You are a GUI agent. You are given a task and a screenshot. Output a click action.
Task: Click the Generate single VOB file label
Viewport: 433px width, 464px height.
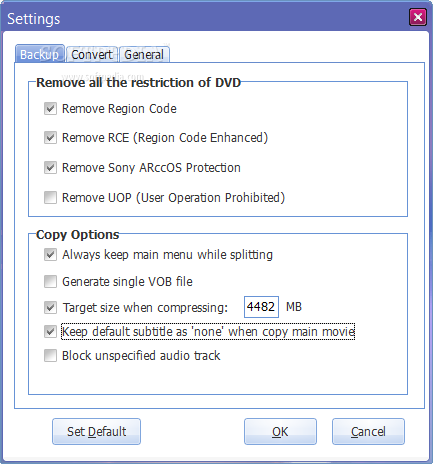click(127, 282)
